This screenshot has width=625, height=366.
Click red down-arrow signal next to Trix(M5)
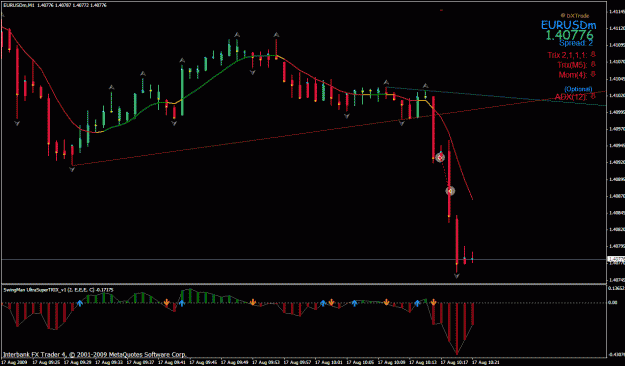point(593,64)
